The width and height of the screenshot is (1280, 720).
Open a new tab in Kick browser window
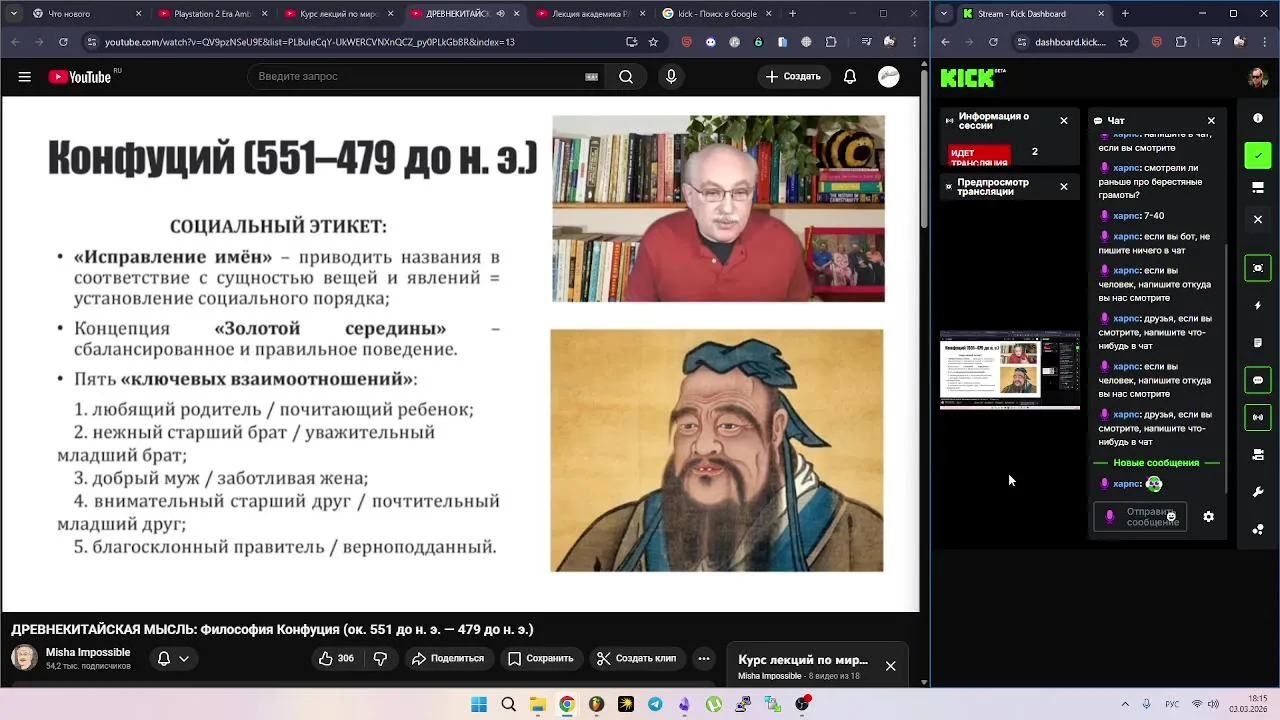[x=1125, y=14]
